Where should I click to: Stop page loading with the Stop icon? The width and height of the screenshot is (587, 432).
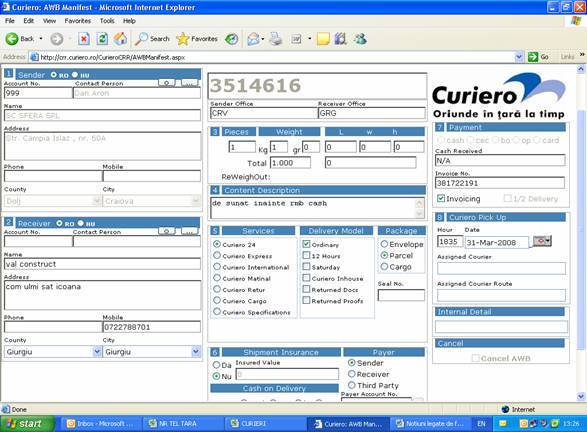click(x=84, y=39)
